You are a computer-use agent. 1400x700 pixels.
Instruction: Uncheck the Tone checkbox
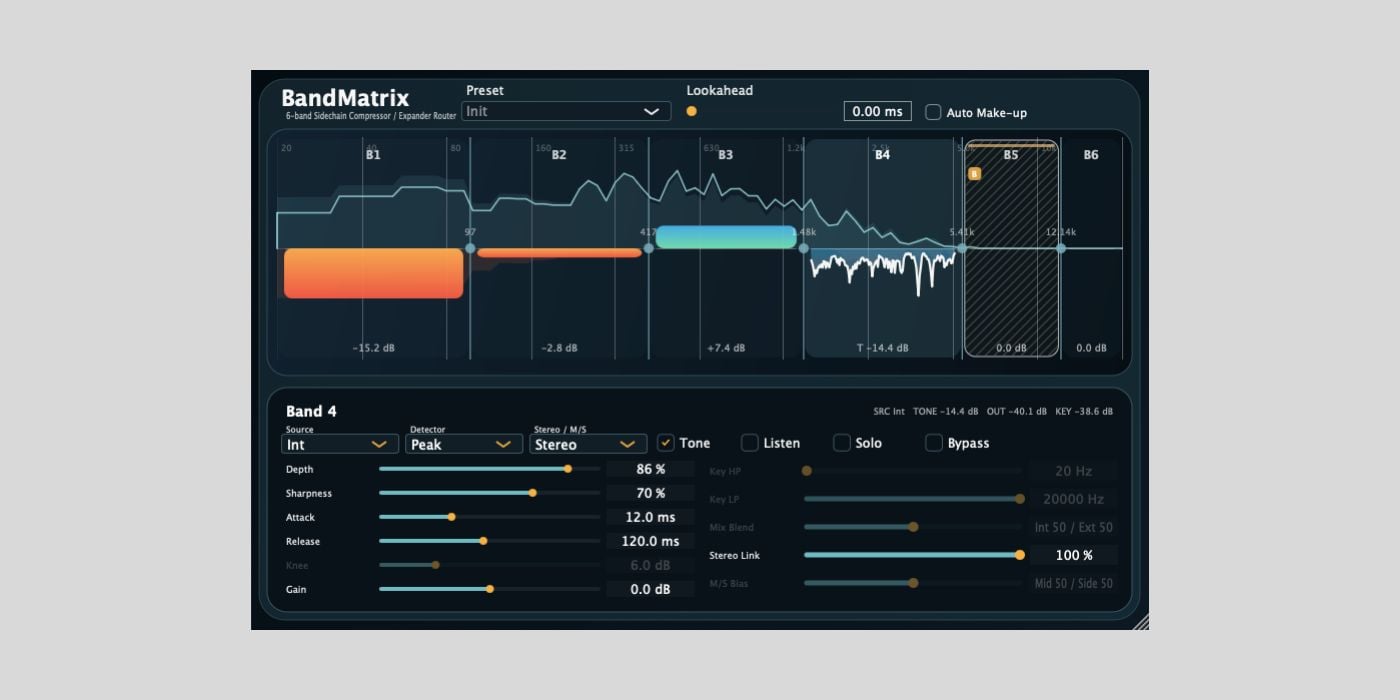(666, 443)
